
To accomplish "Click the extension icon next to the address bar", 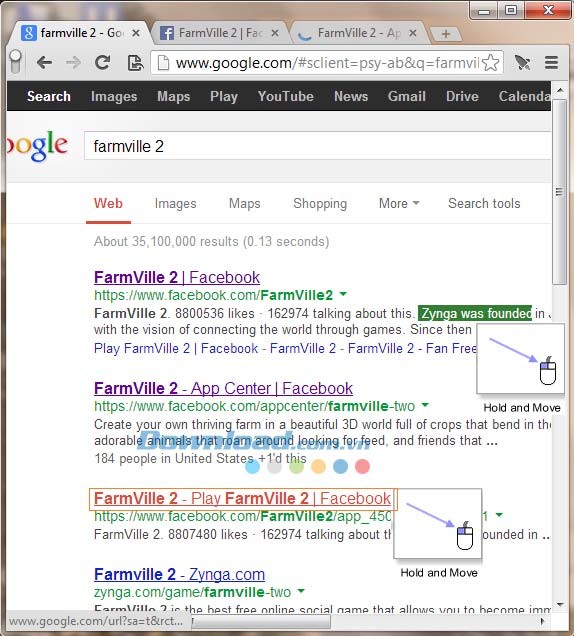I will 522,63.
